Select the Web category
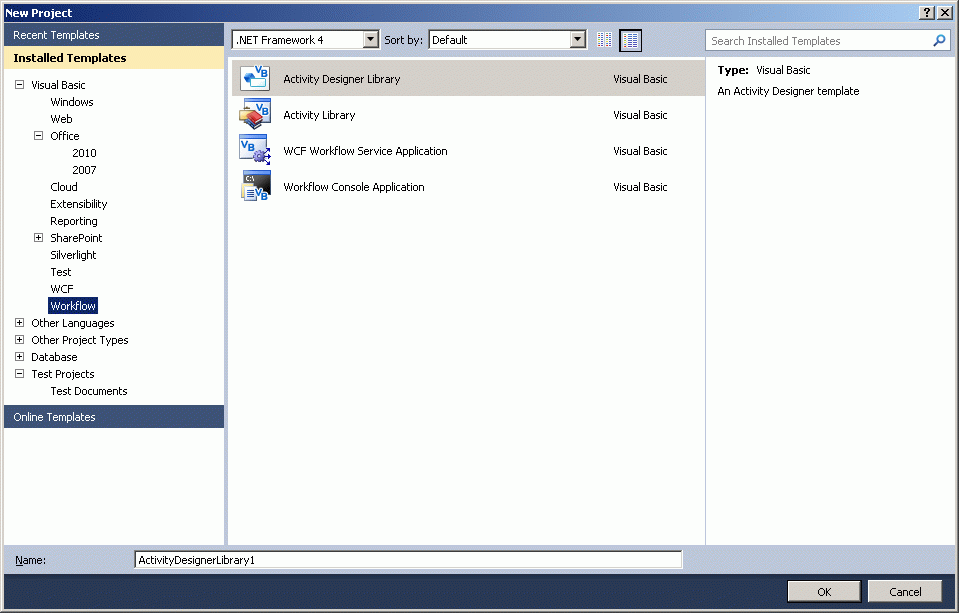The width and height of the screenshot is (959, 613). (x=61, y=119)
